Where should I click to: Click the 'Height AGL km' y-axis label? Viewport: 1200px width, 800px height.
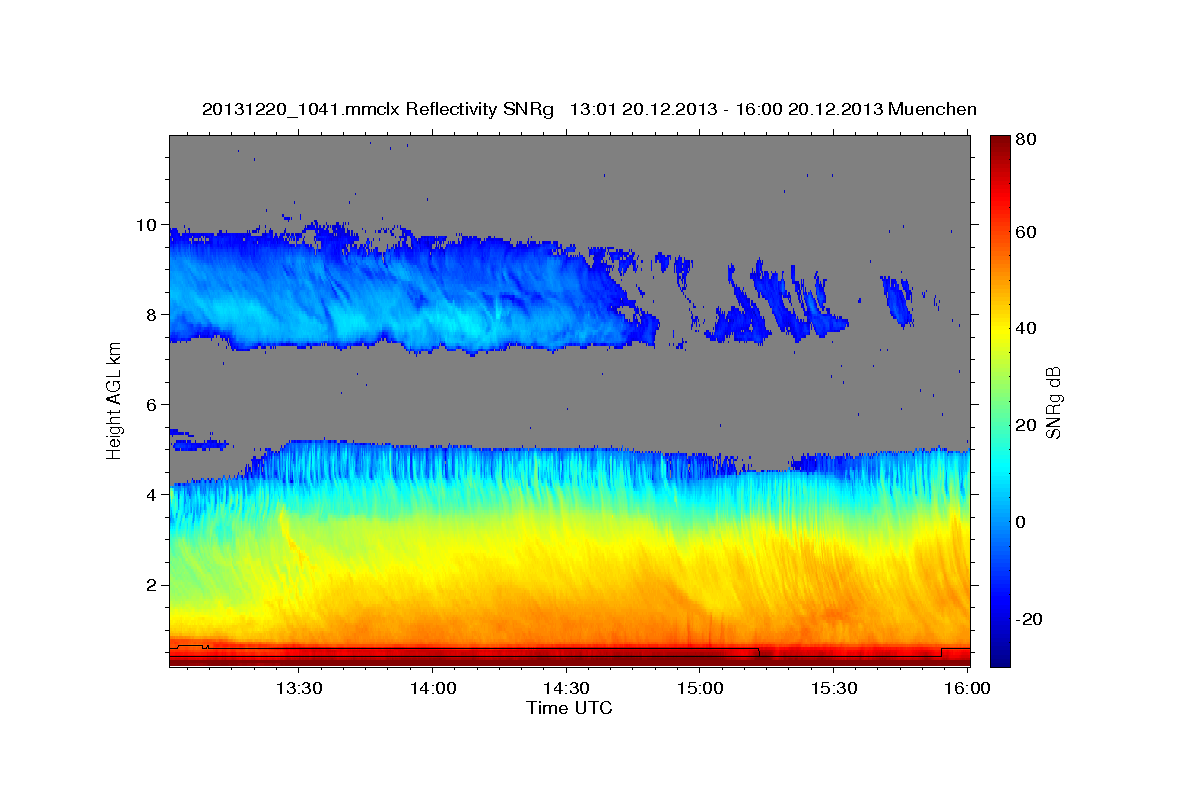(114, 401)
